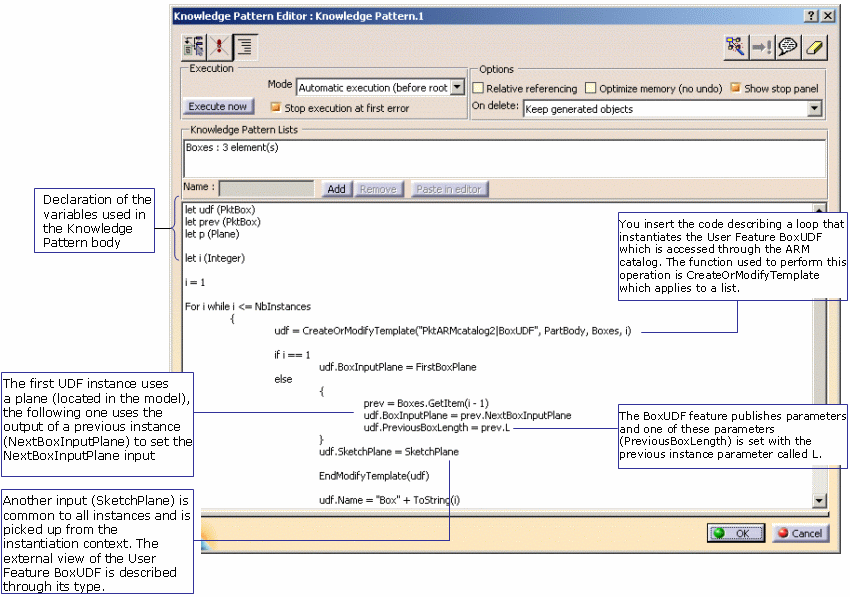Open the dialog's question mark help button

[810, 16]
